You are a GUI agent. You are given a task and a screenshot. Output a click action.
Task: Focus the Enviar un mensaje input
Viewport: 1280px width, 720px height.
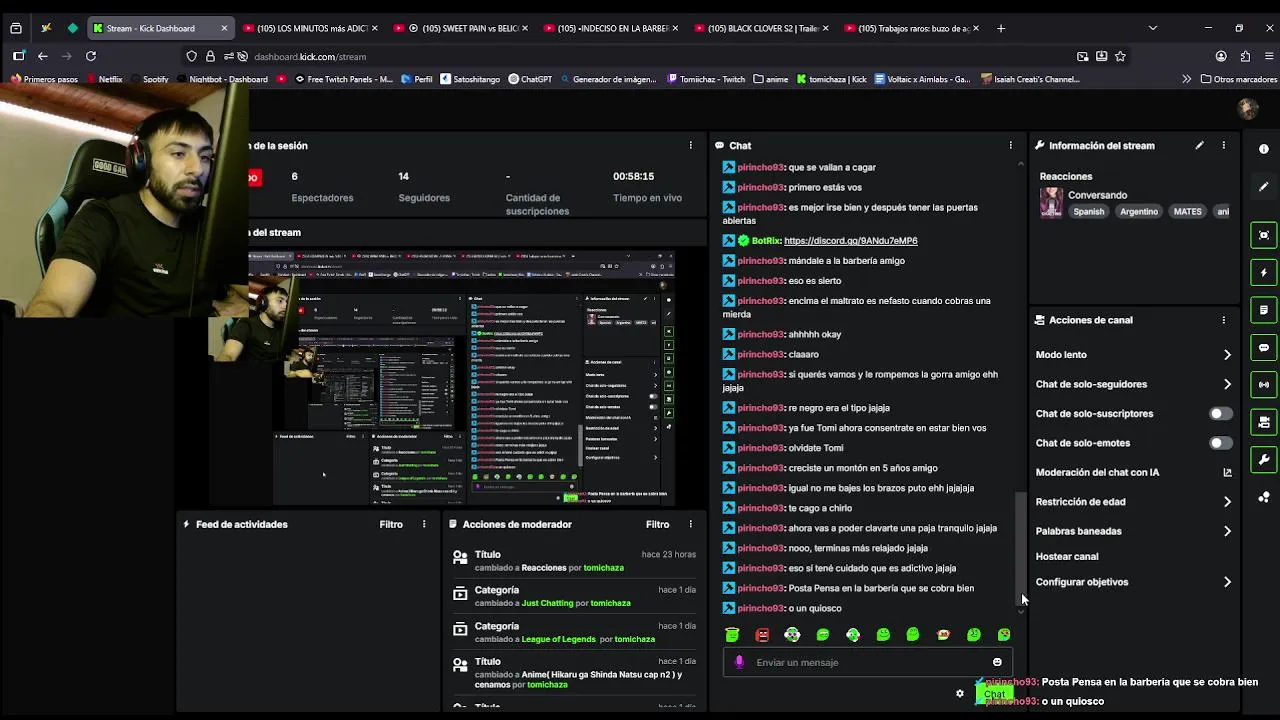point(868,662)
